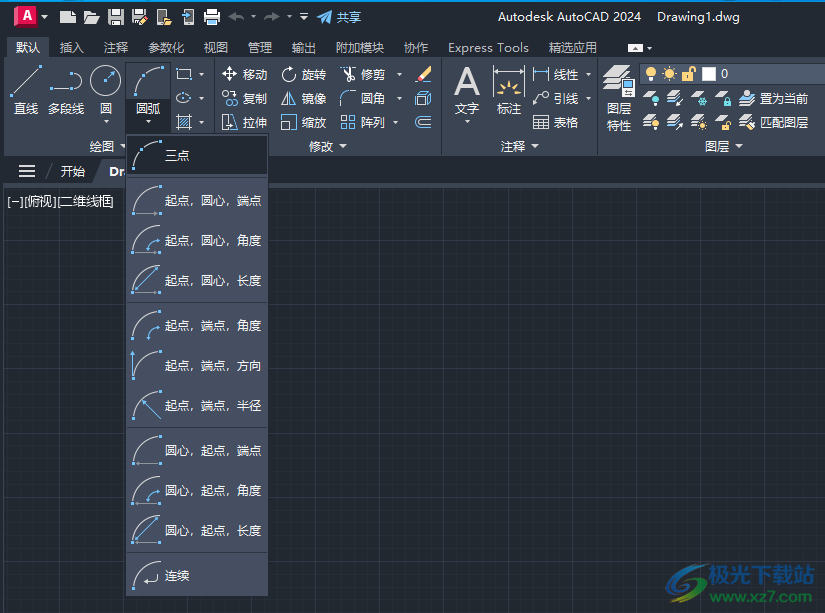
Task: Click the [俯视] view control label
Action: click(39, 202)
